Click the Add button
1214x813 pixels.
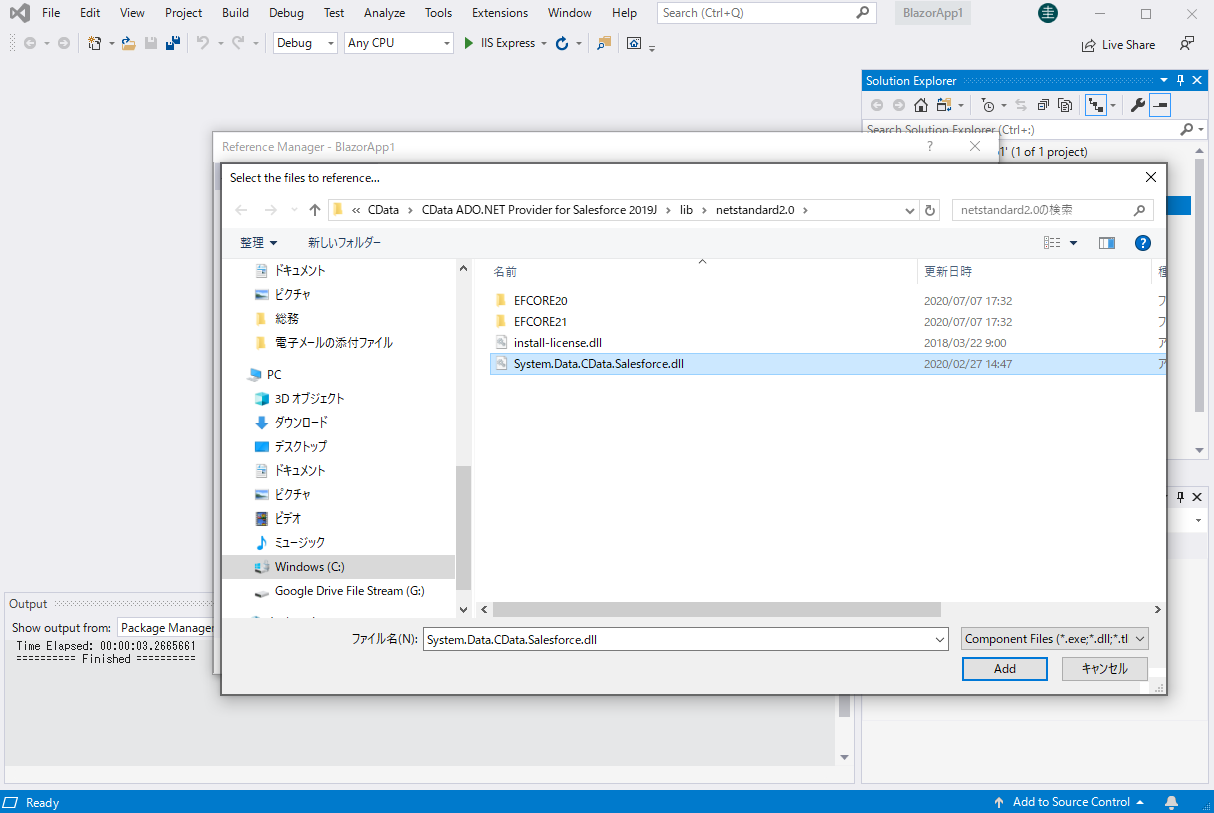click(x=1004, y=669)
